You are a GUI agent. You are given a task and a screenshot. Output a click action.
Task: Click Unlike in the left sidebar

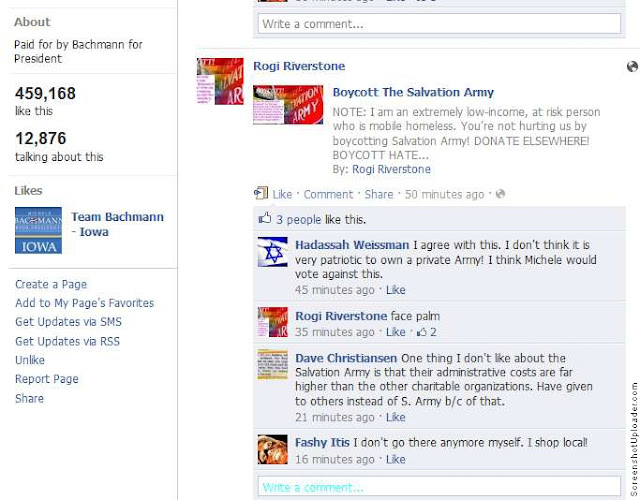click(30, 360)
